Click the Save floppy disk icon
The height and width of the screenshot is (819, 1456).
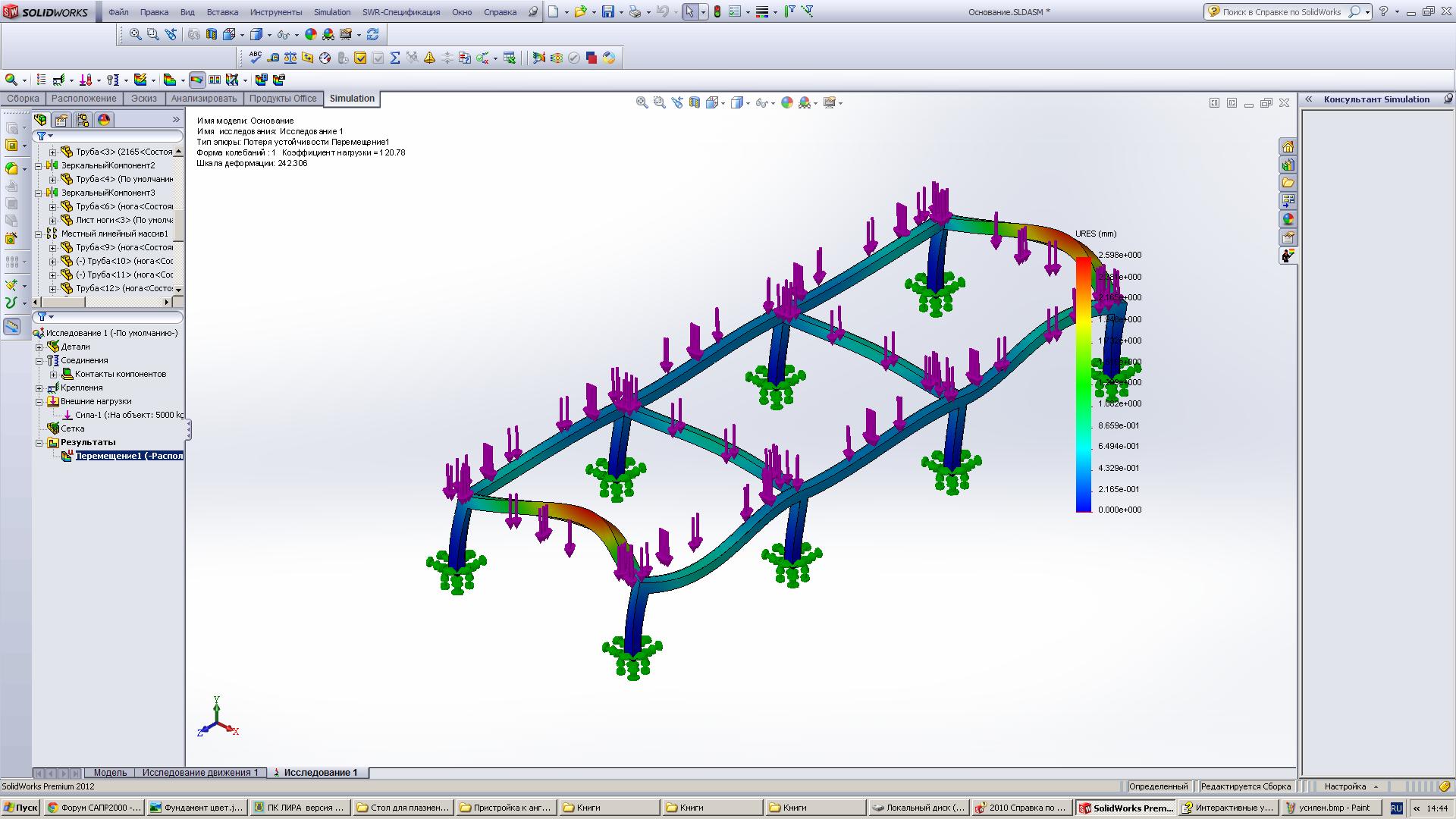click(x=607, y=12)
